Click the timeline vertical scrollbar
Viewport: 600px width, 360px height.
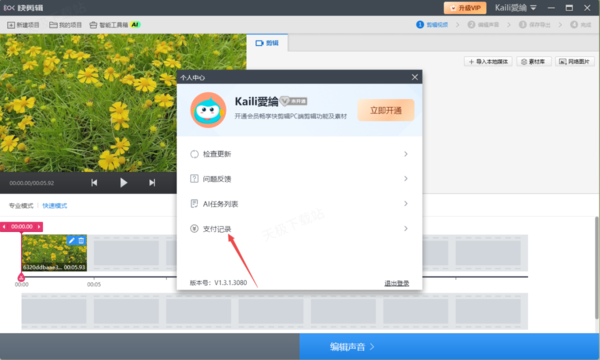tap(597, 268)
